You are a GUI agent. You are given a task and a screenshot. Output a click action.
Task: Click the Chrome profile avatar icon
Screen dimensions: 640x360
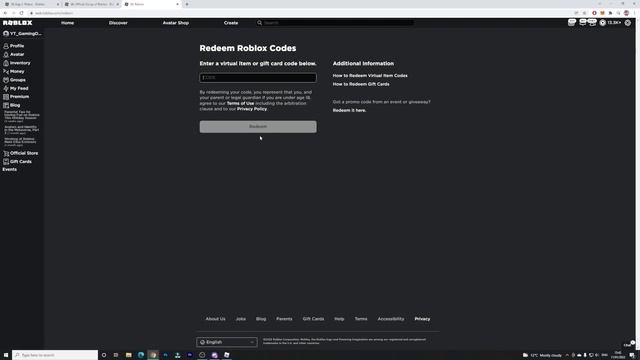pos(627,13)
